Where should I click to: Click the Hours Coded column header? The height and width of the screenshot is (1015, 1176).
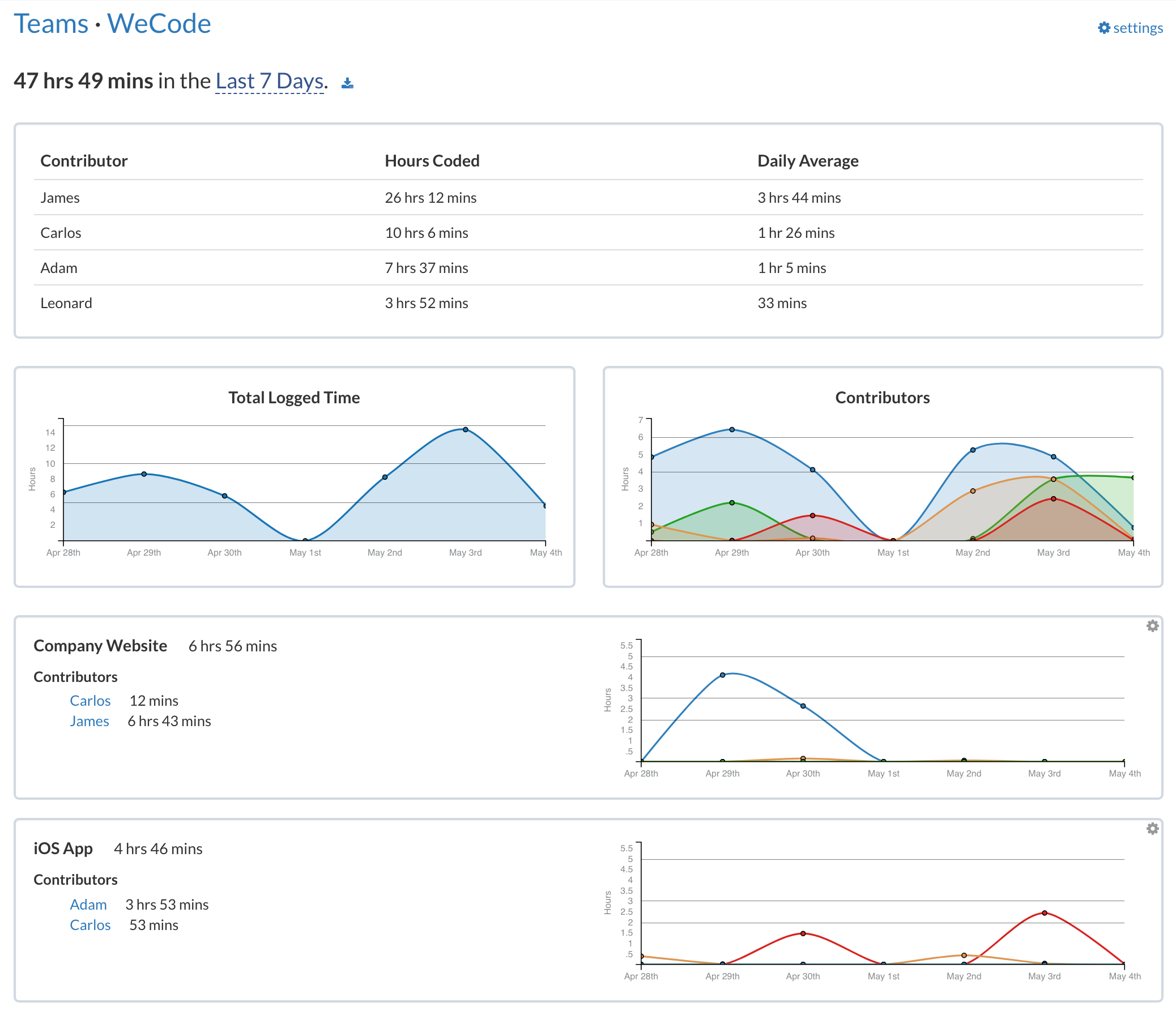[x=432, y=161]
